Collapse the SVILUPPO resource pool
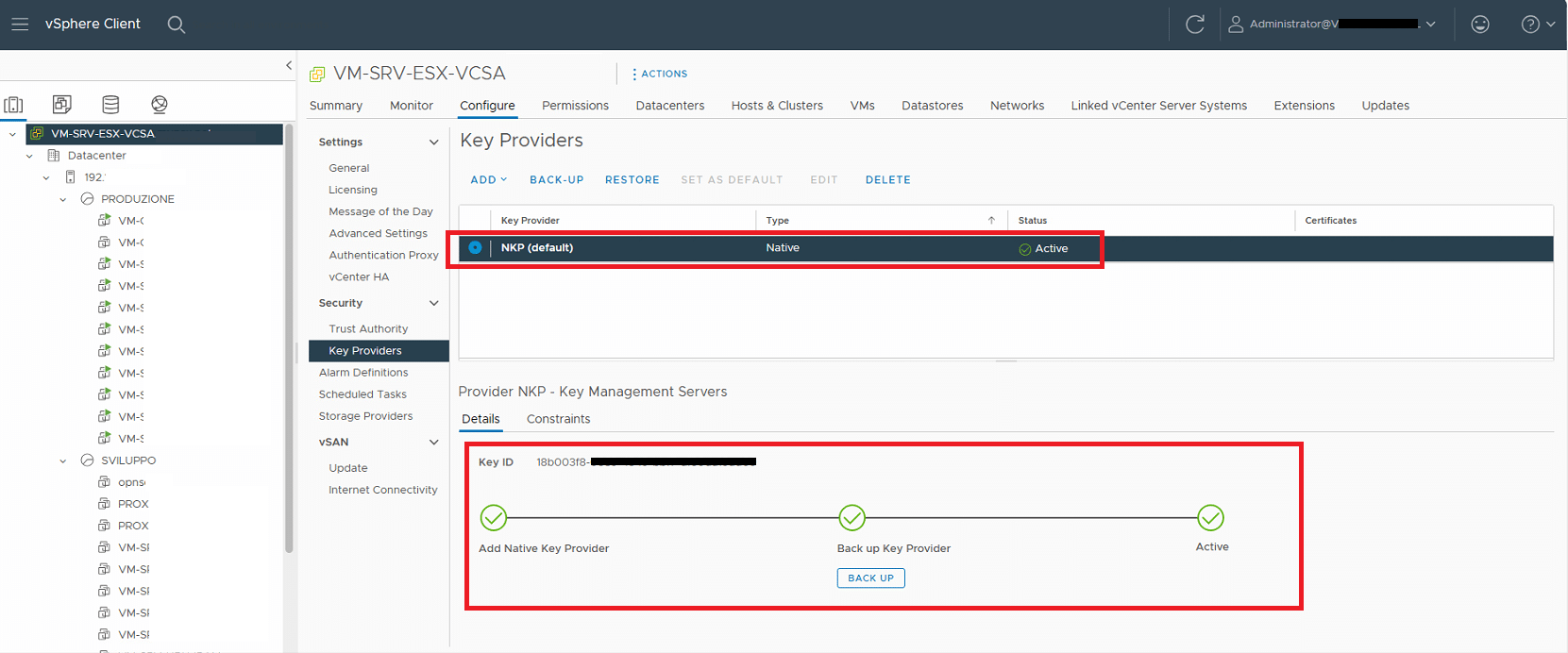Image resolution: width=1568 pixels, height=653 pixels. 63,460
